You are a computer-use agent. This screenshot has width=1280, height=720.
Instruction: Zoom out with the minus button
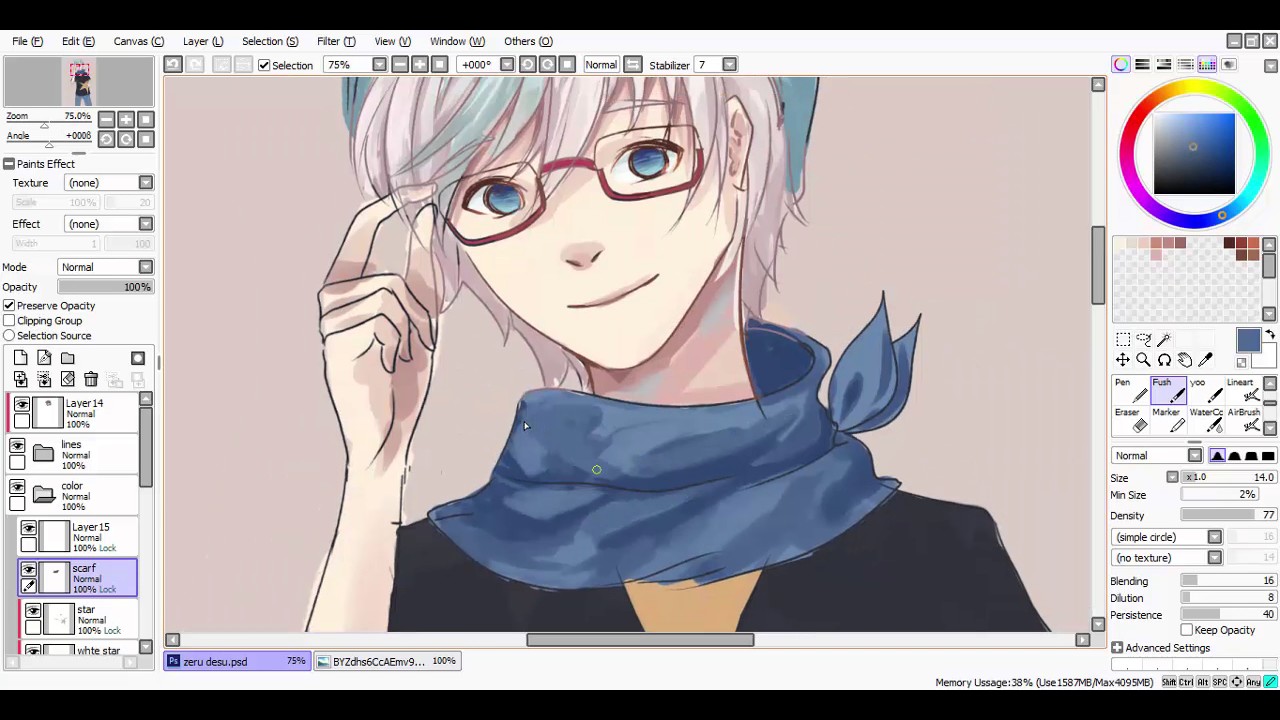coord(399,65)
